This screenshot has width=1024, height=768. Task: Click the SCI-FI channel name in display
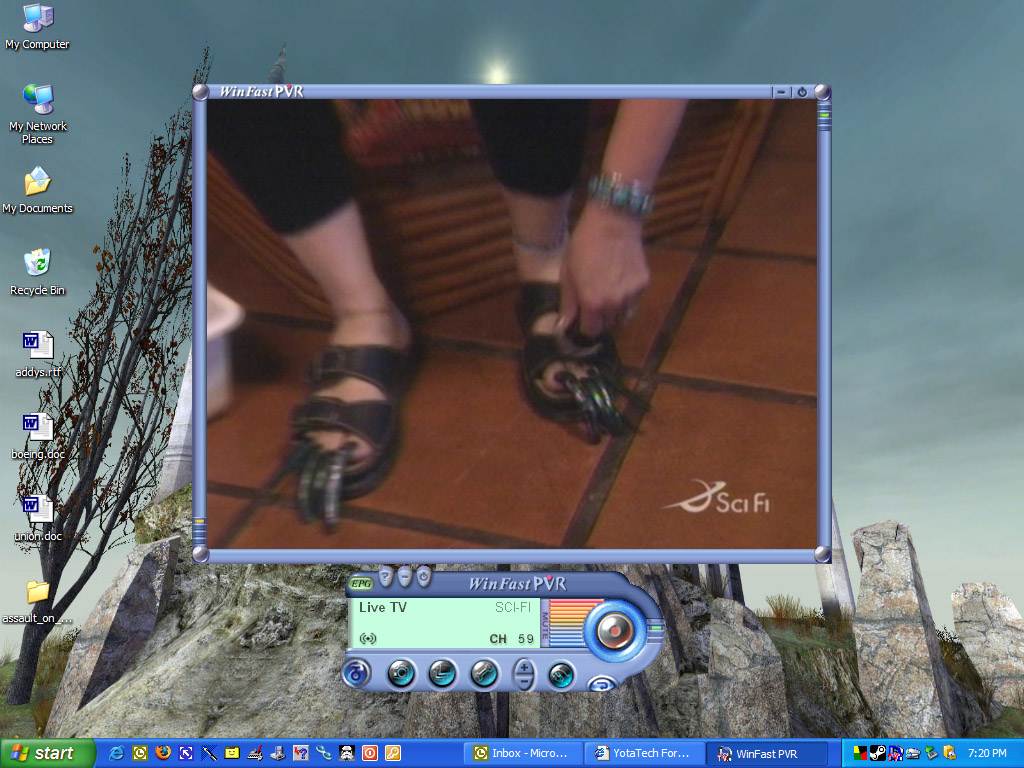pyautogui.click(x=513, y=607)
